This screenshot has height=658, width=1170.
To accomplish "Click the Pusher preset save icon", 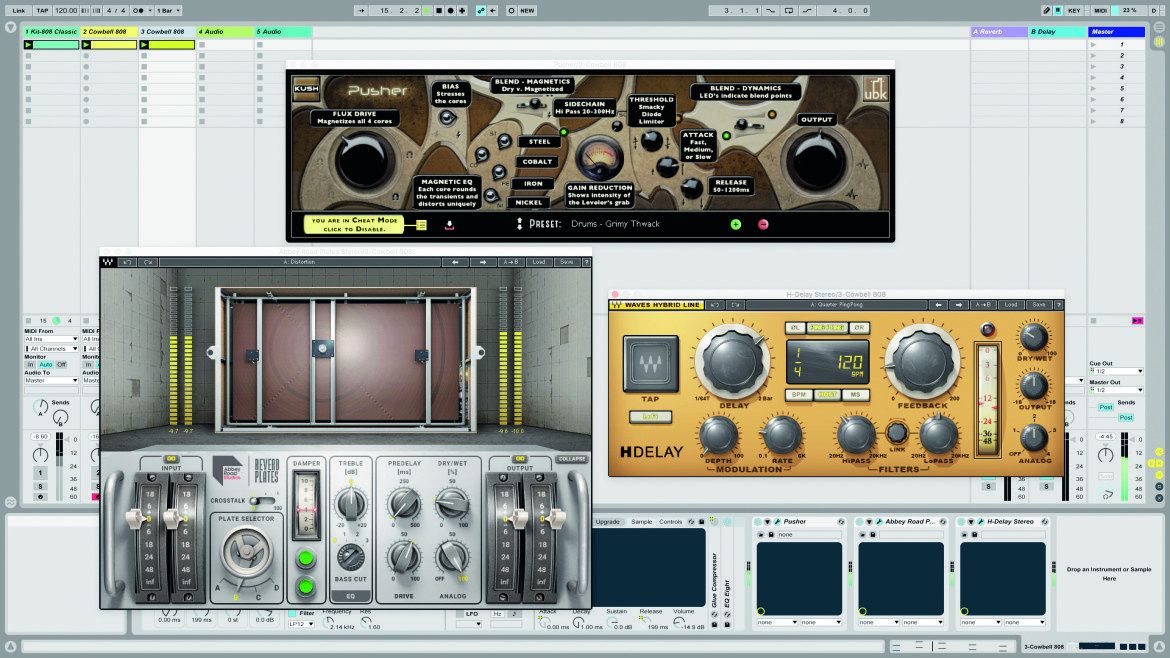I will 449,225.
